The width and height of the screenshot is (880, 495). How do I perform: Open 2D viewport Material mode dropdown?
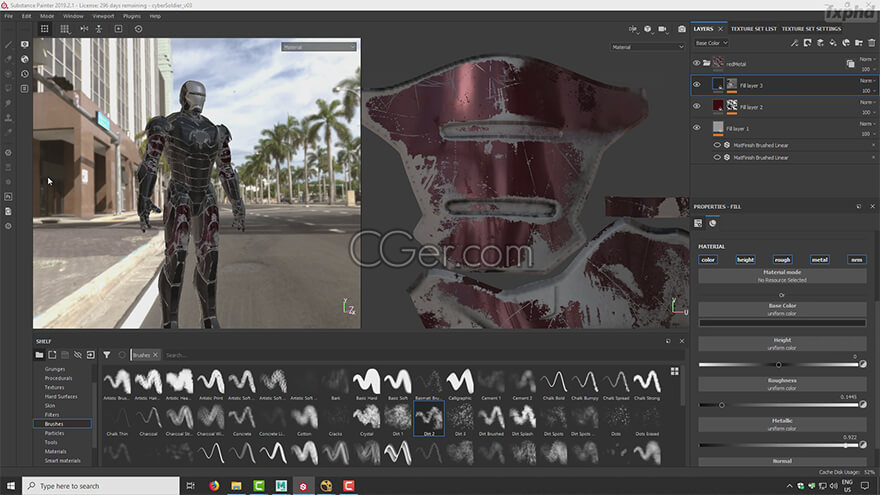pos(648,47)
